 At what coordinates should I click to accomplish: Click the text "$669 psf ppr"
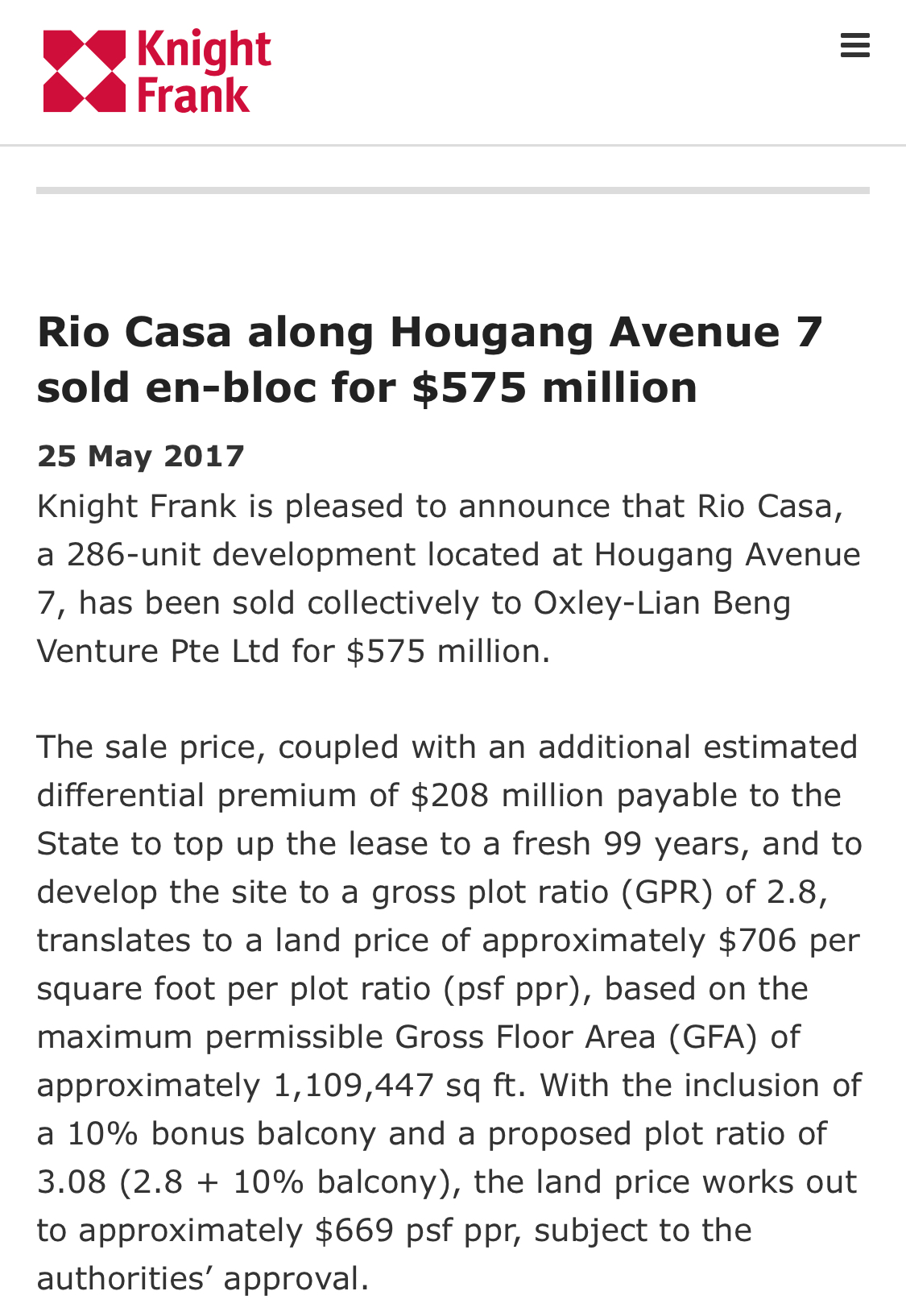[415, 1230]
